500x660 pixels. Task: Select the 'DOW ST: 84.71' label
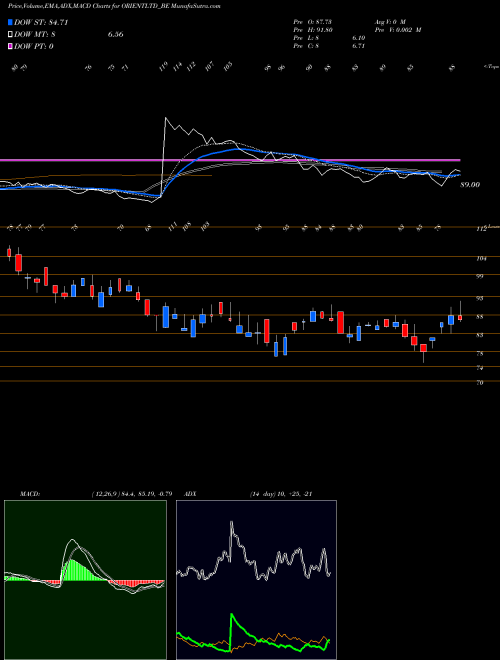(41, 22)
